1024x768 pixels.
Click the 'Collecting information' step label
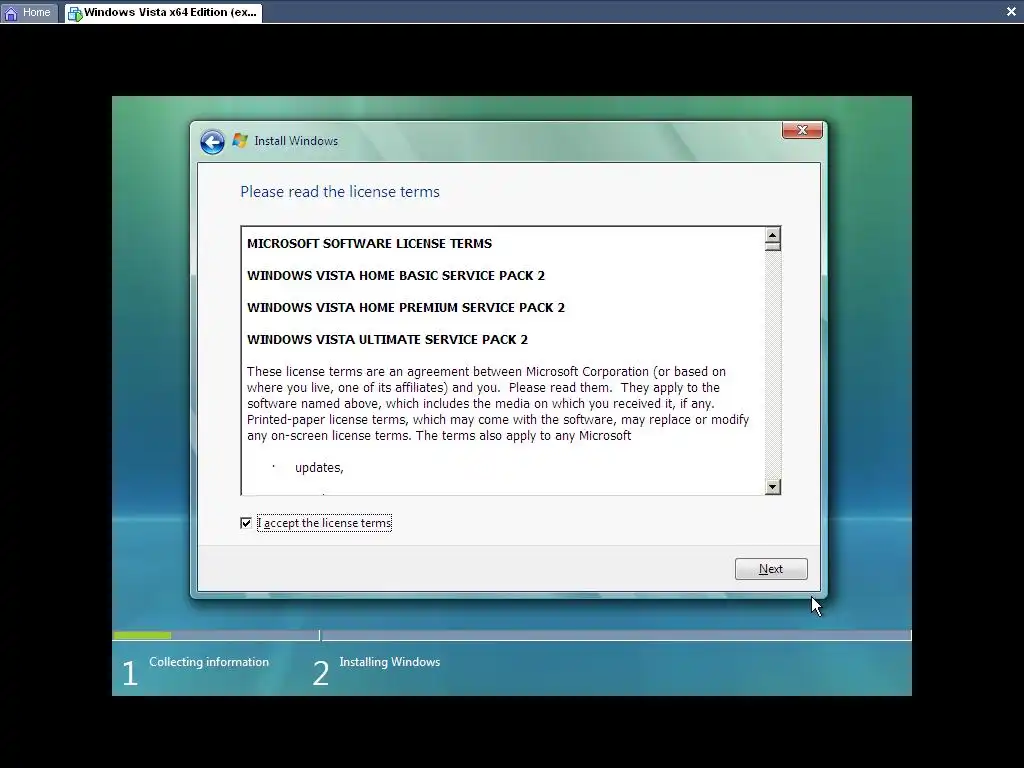[x=209, y=662]
